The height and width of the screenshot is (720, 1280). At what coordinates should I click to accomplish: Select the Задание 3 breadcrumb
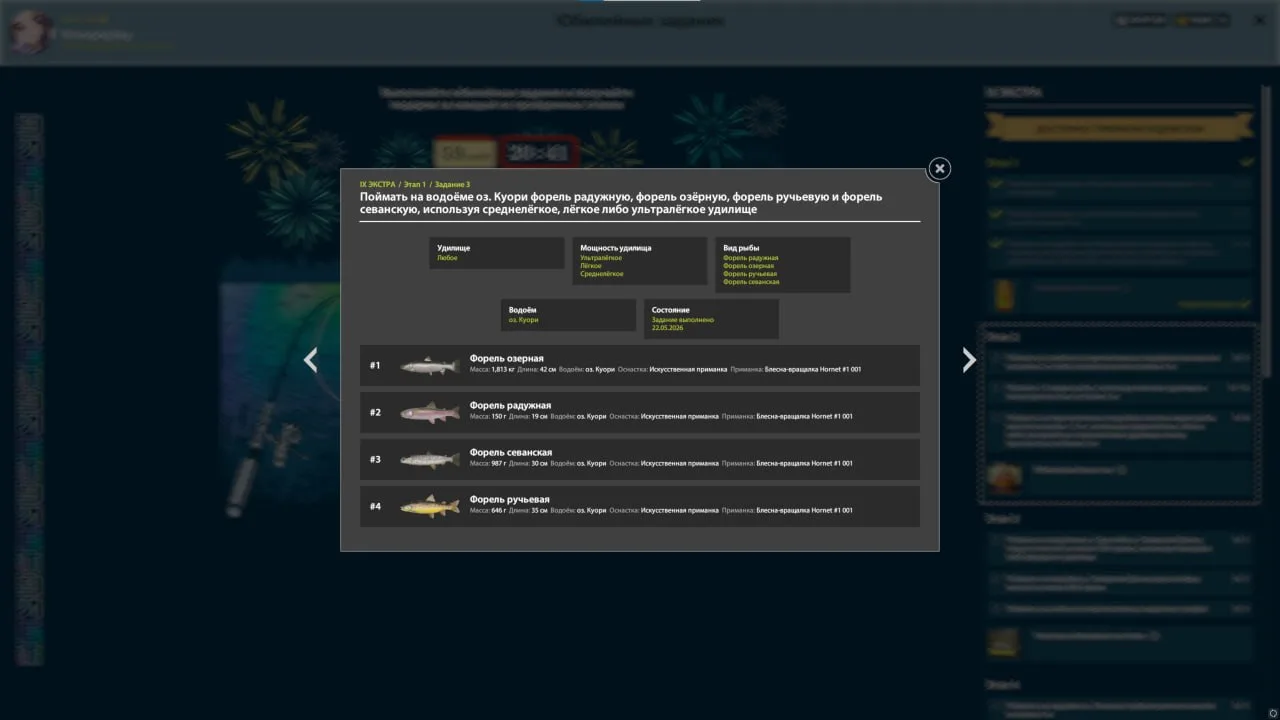coord(452,185)
